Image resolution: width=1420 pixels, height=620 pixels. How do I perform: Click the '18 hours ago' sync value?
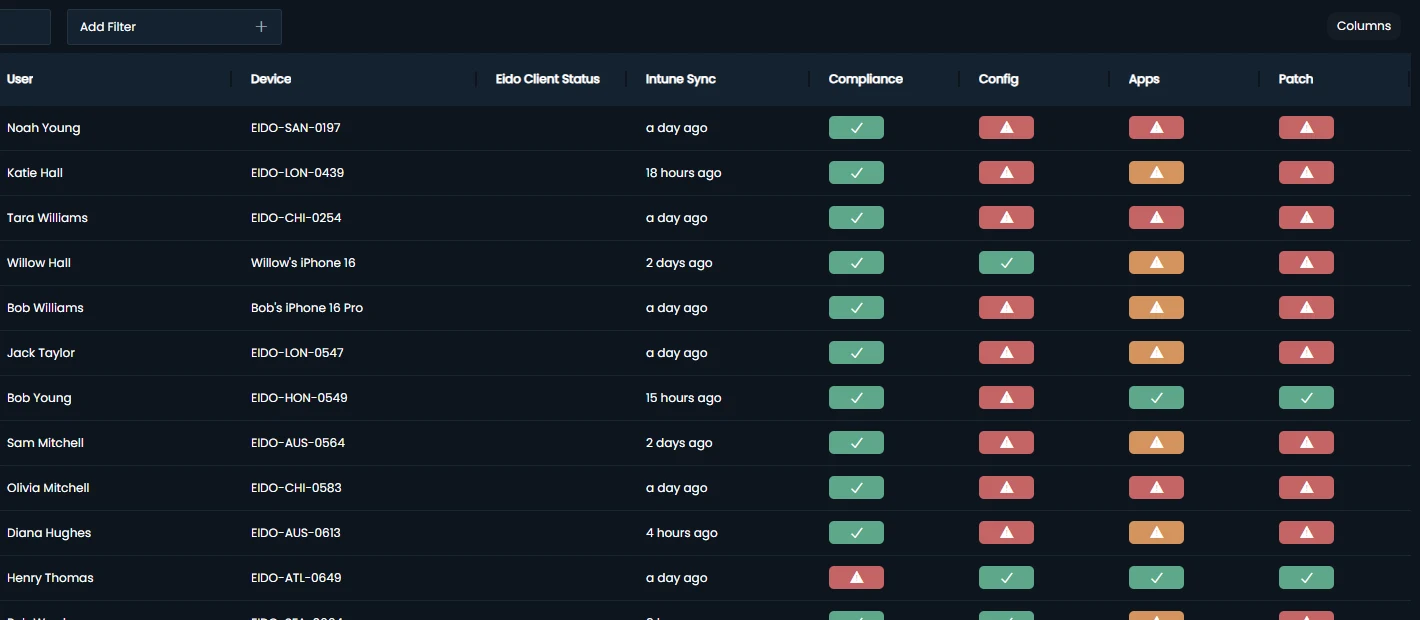pos(683,173)
